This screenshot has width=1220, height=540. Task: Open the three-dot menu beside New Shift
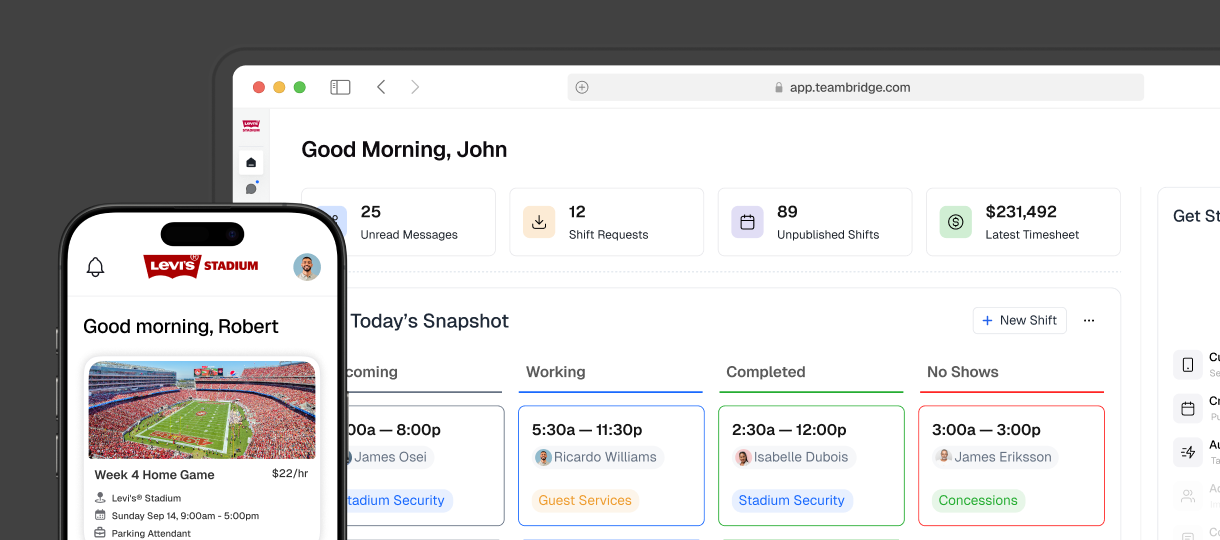coord(1089,320)
